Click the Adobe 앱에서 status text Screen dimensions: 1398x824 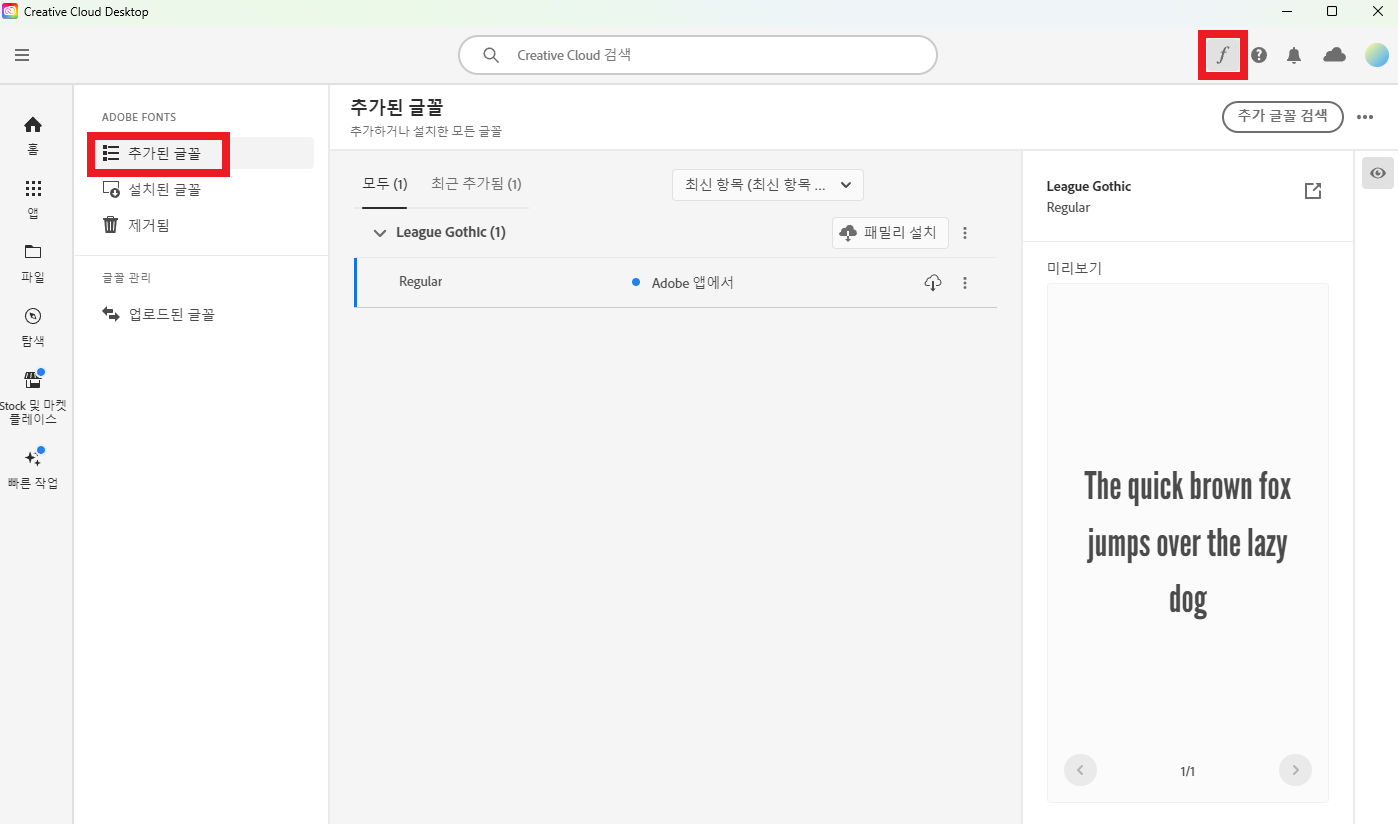point(693,283)
